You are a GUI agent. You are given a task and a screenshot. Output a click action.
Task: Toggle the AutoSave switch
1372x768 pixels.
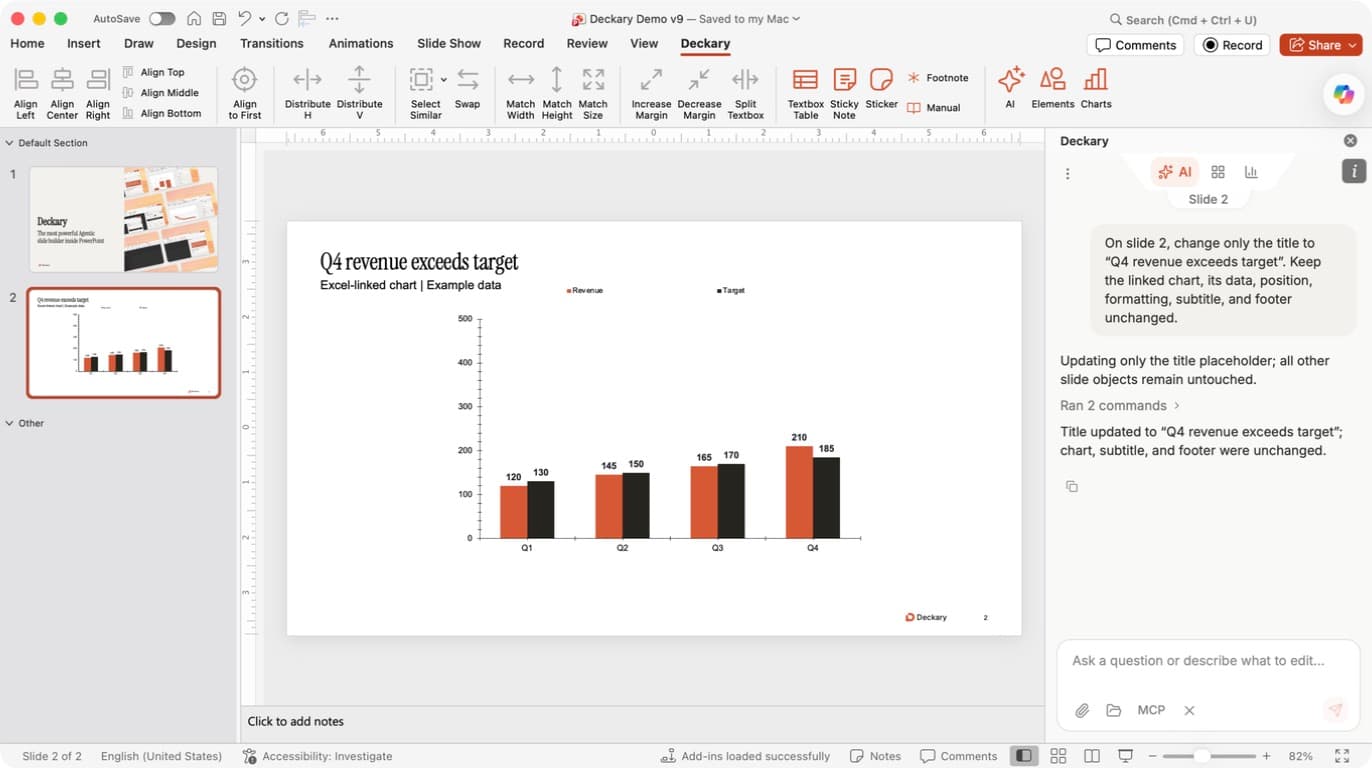coord(161,19)
